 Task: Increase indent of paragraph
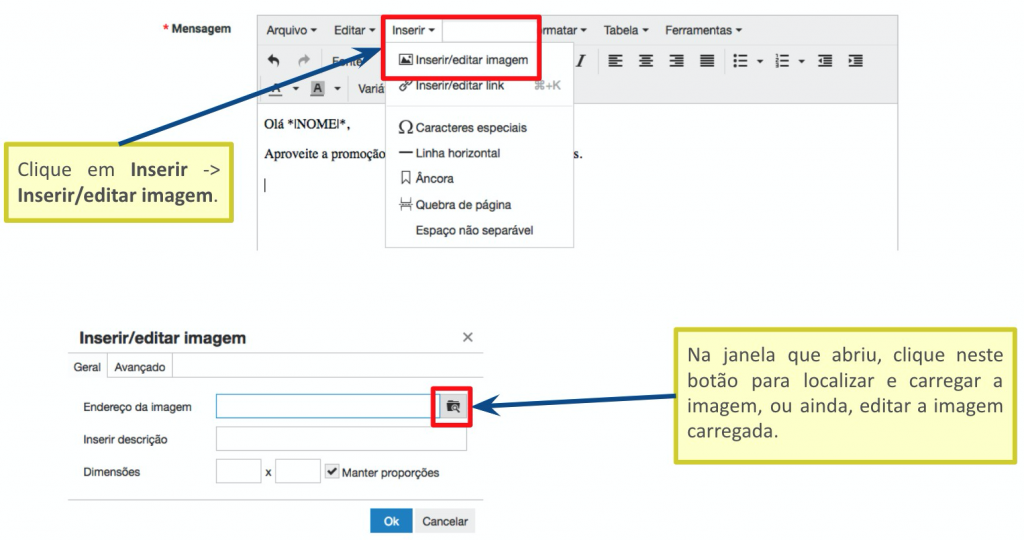coord(856,61)
